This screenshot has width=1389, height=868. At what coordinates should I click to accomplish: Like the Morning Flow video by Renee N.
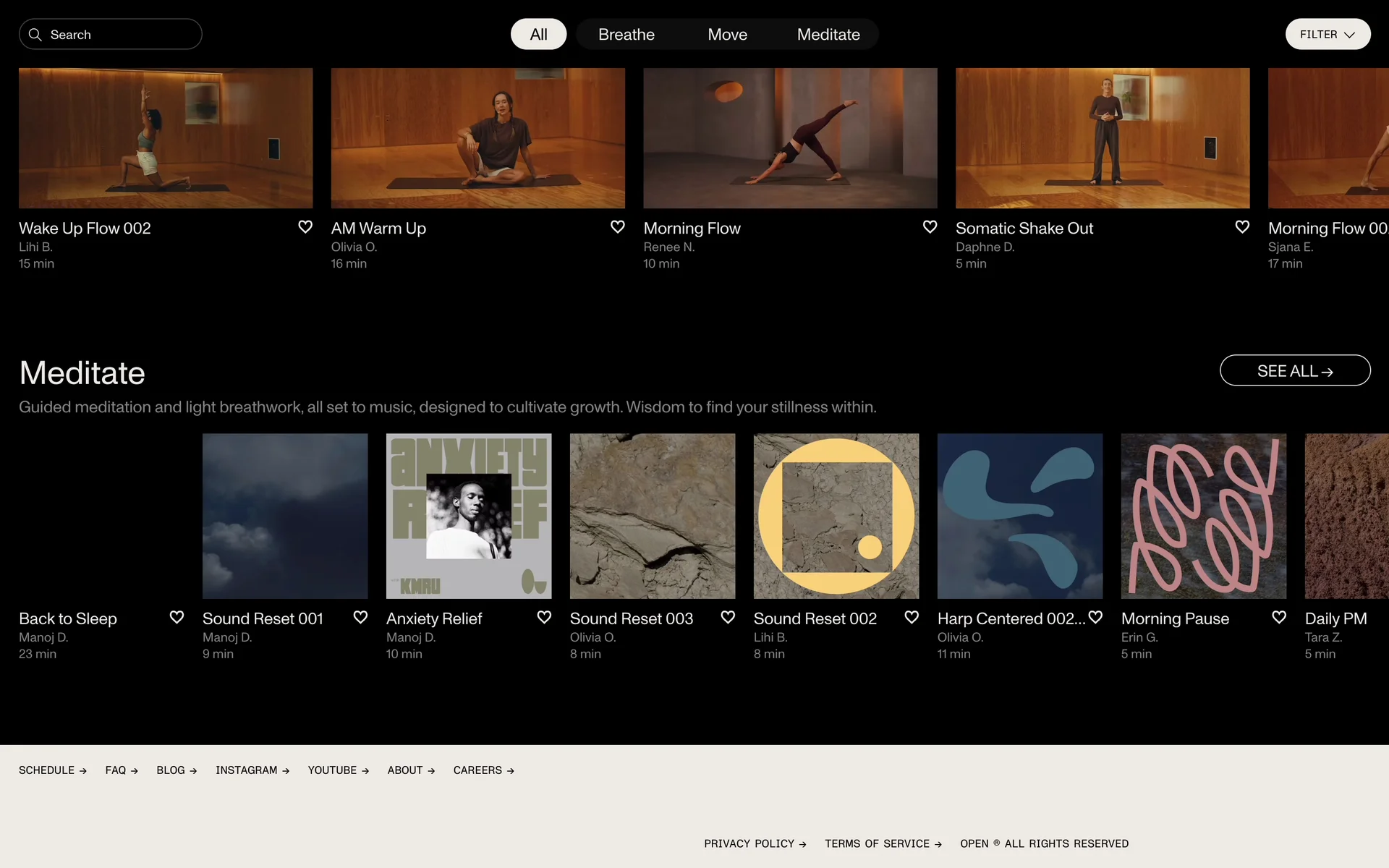pyautogui.click(x=930, y=227)
